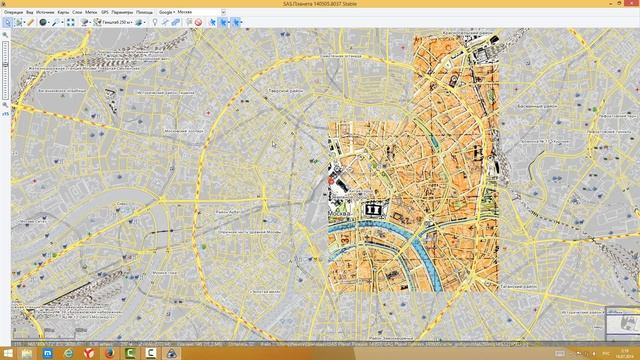Toggle the second GPS tracking icon
Screen dimensions: 640x360
pyautogui.click(x=224, y=22)
